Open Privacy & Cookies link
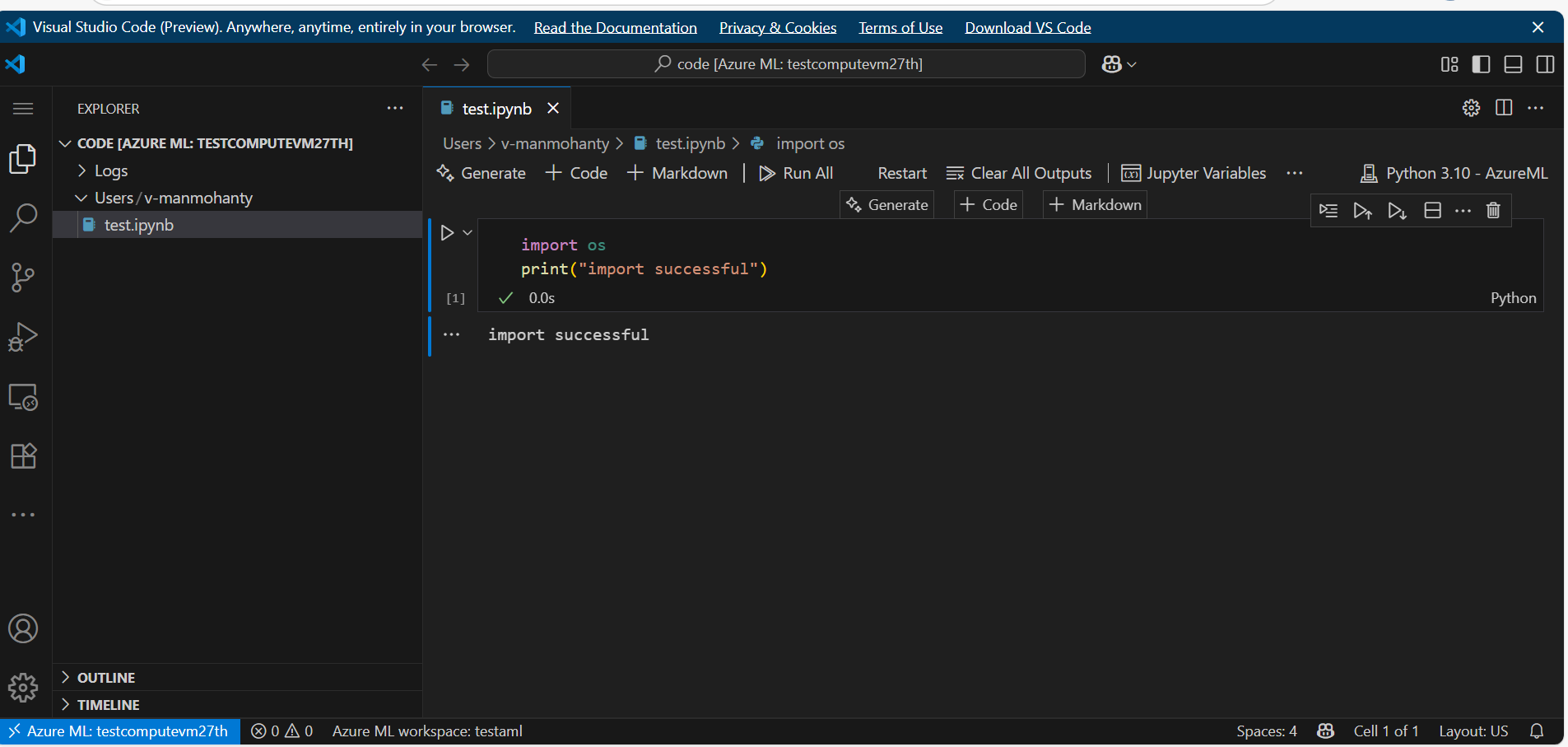The image size is (1568, 747). click(x=778, y=27)
